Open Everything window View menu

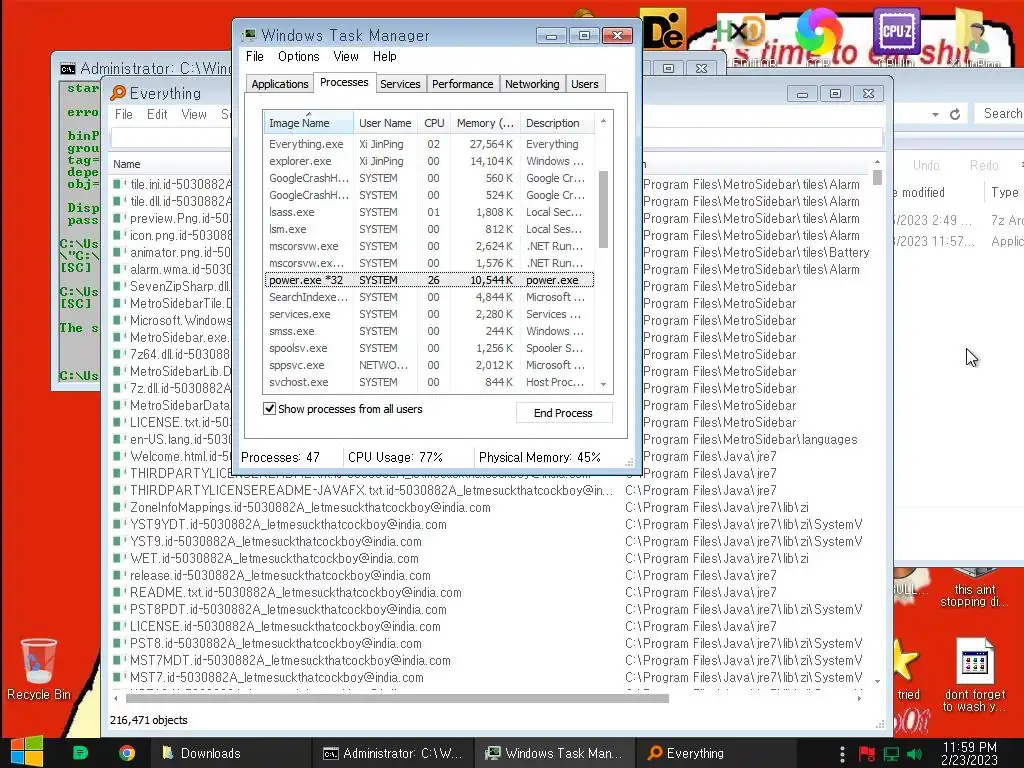click(x=194, y=114)
